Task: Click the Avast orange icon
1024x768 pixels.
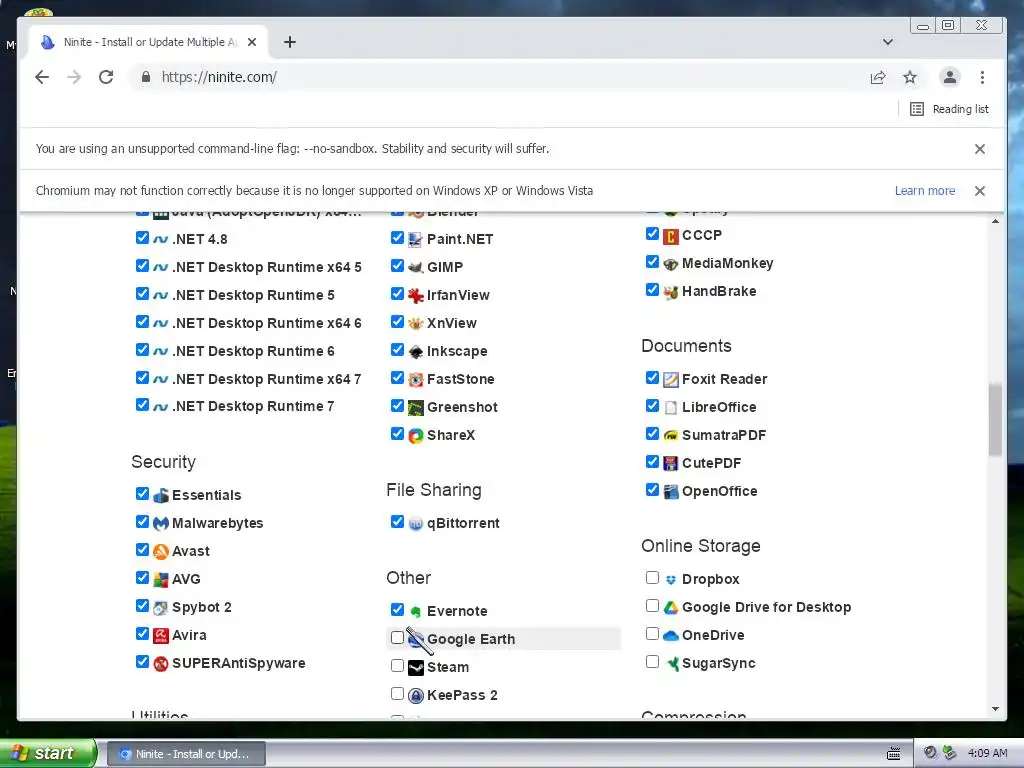Action: coord(161,552)
